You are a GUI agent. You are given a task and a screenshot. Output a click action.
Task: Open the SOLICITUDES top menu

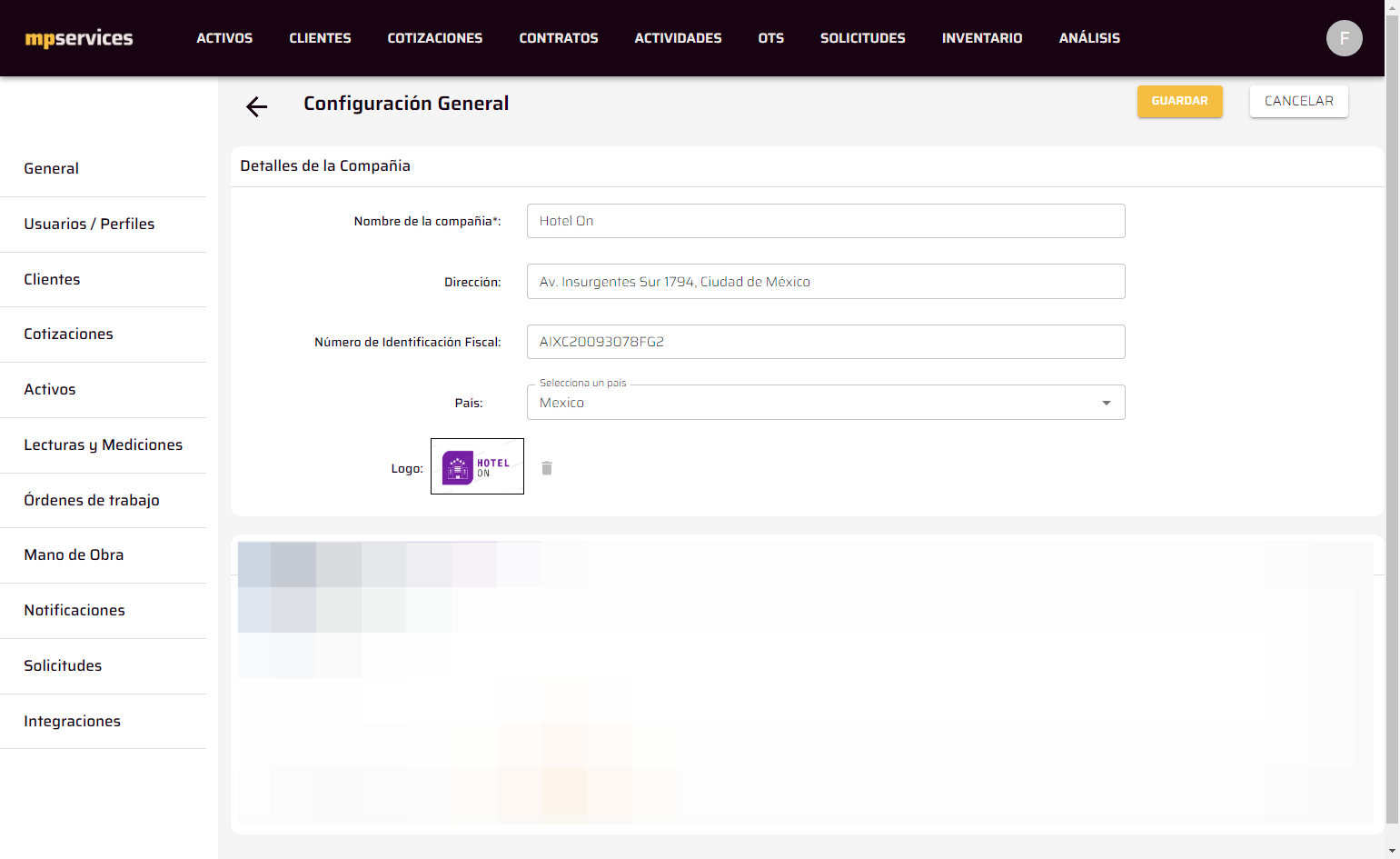(x=863, y=38)
